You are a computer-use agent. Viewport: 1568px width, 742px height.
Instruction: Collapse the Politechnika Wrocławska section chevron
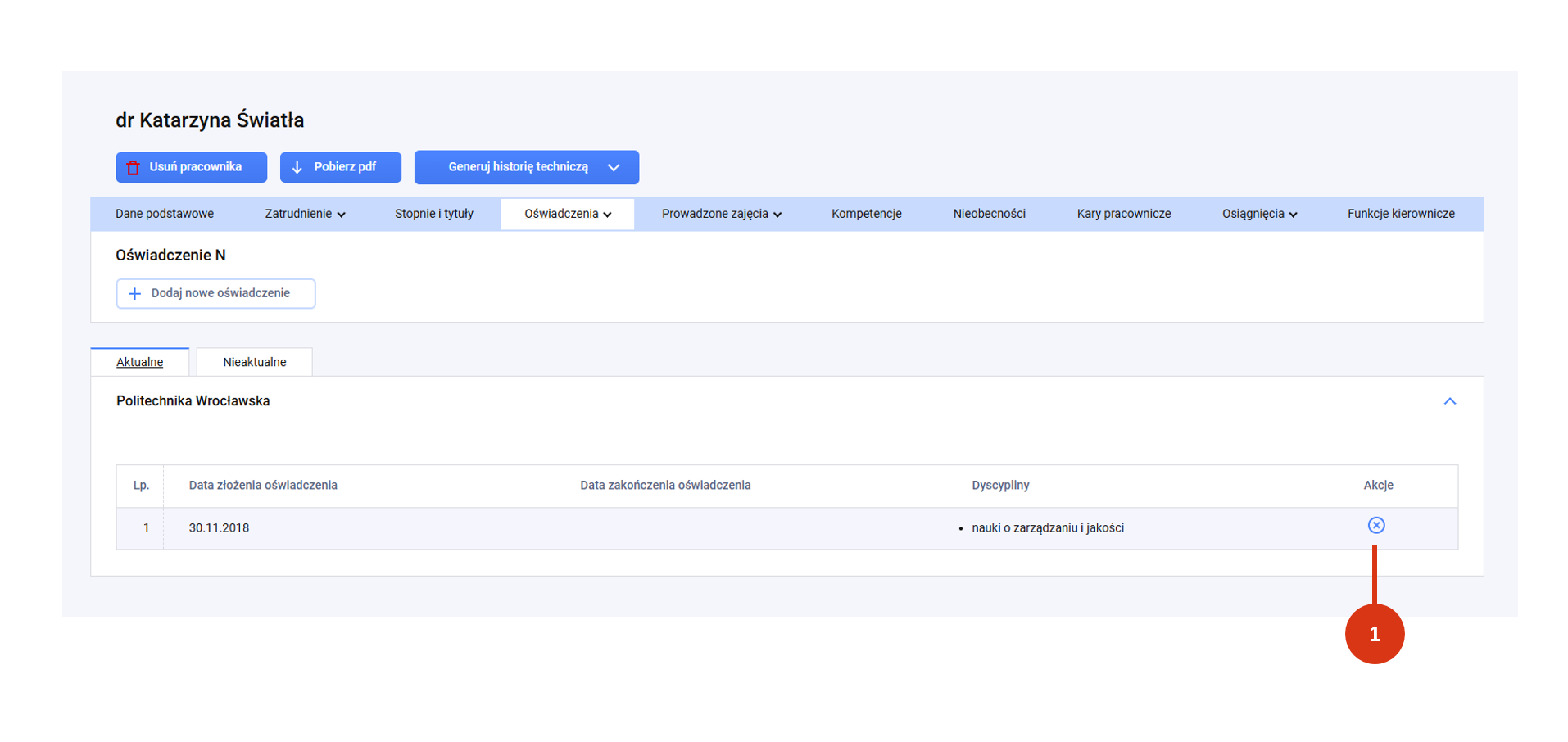coord(1450,401)
